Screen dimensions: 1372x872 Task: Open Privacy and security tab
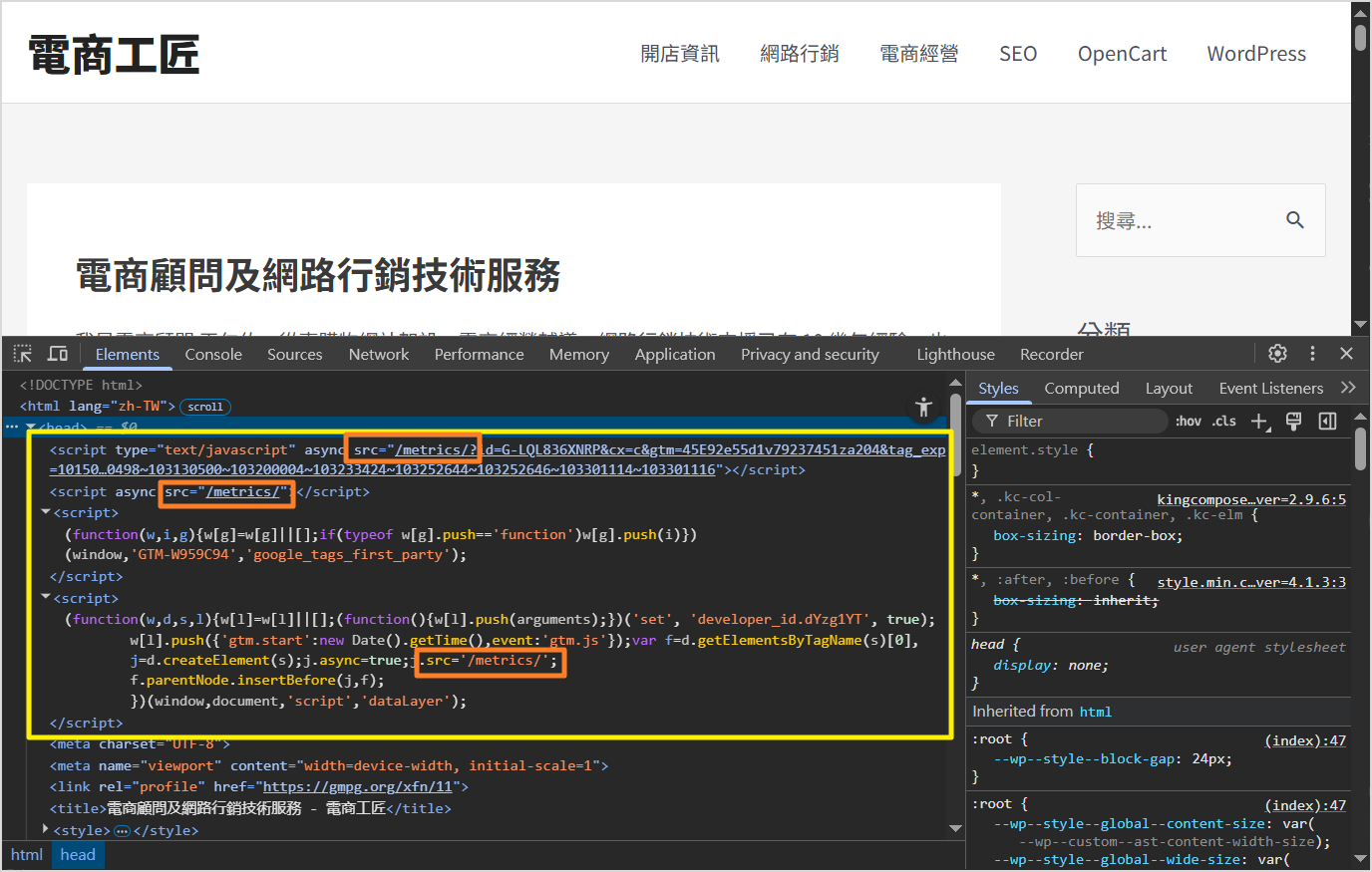pos(810,354)
